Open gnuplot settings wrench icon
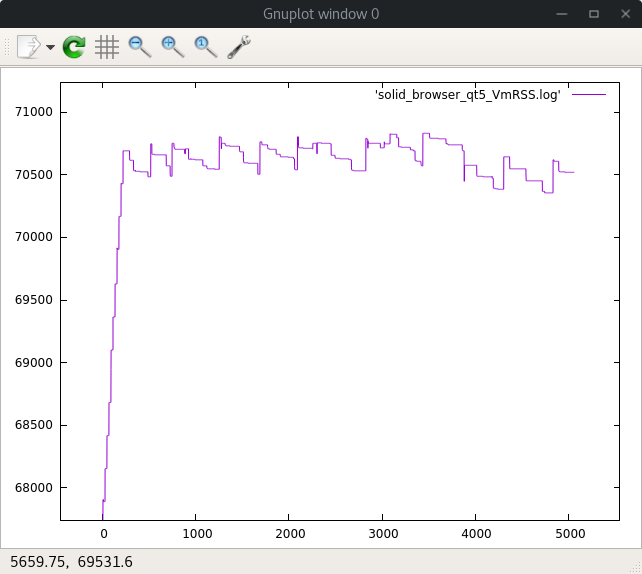Viewport: 642px width, 574px height. (x=239, y=47)
